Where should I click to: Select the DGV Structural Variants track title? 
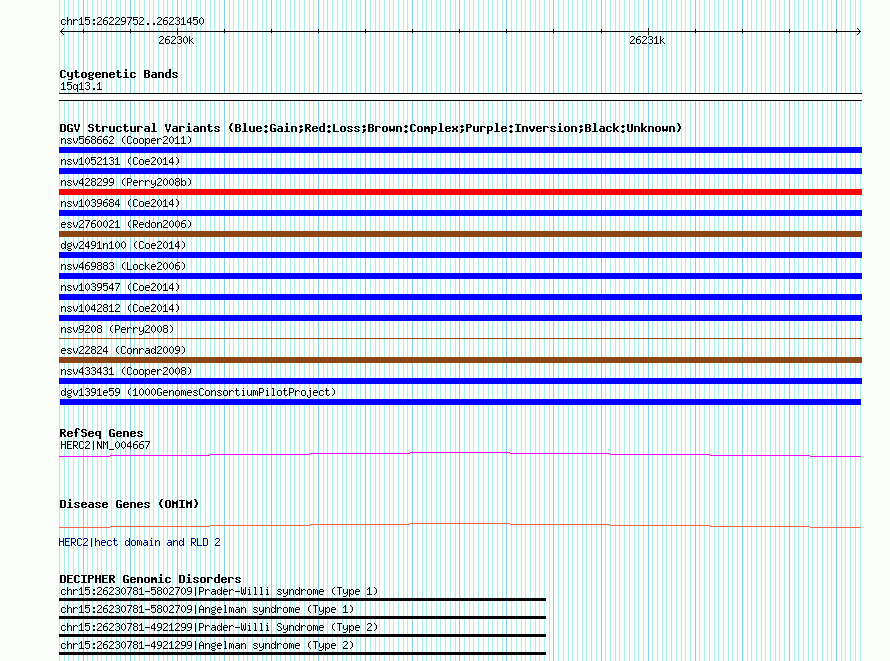(371, 128)
